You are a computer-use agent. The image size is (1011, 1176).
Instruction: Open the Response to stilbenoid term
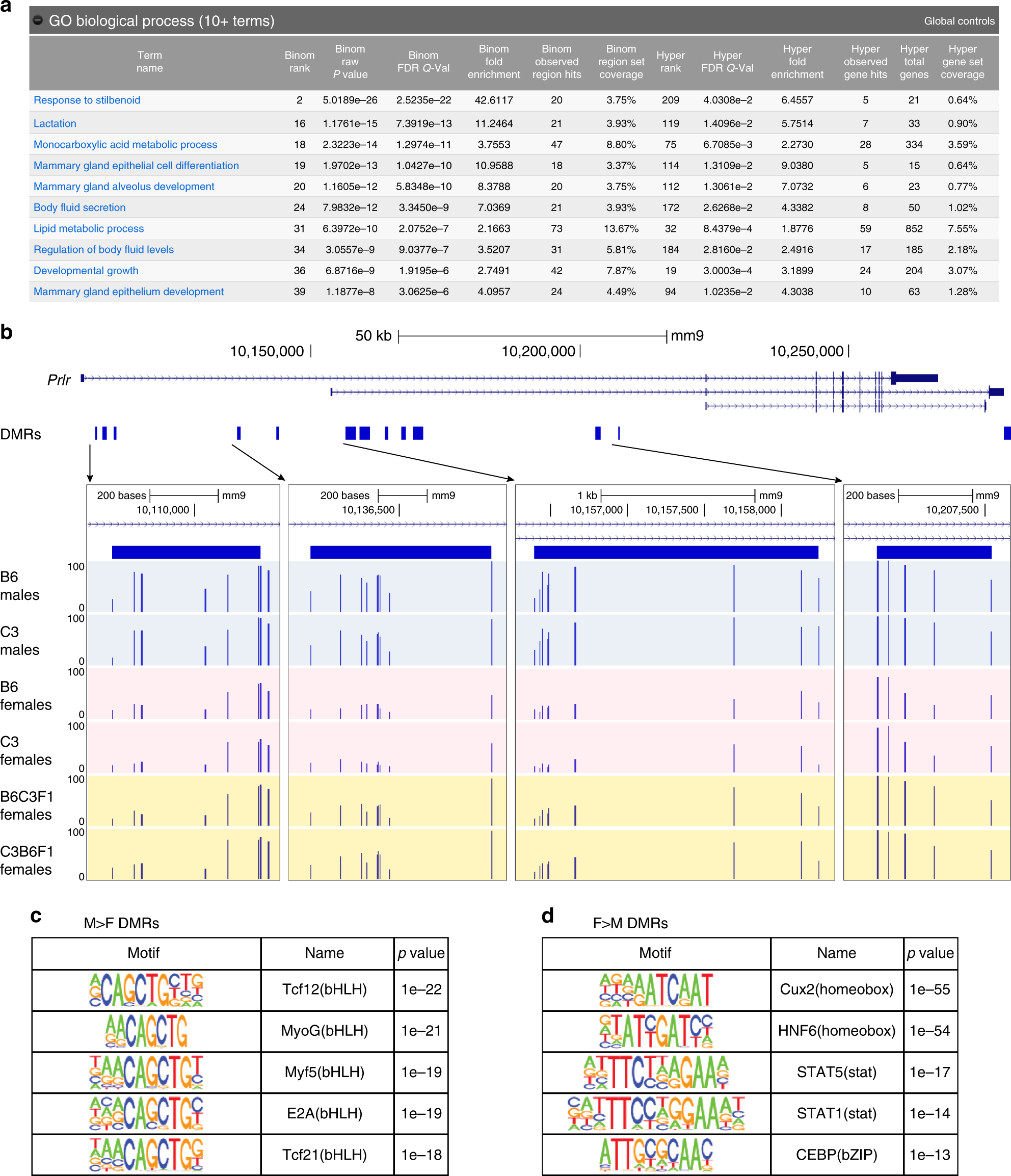[87, 100]
